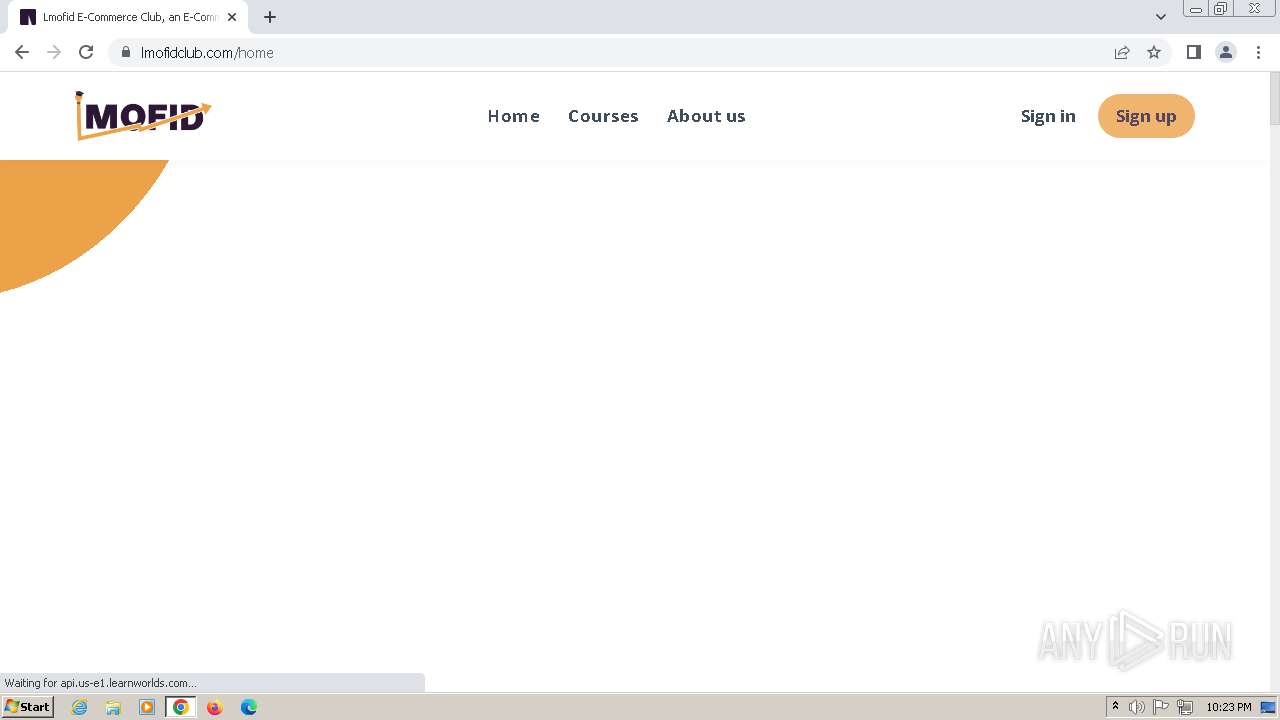
Task: Click the show desktop button
Action: (1269, 707)
